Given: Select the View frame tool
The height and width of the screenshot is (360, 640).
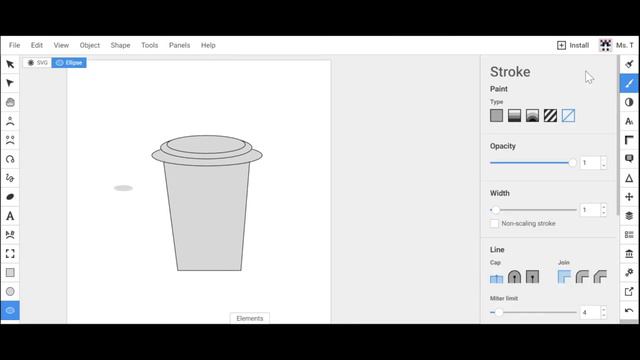Looking at the screenshot, I should click(10, 253).
